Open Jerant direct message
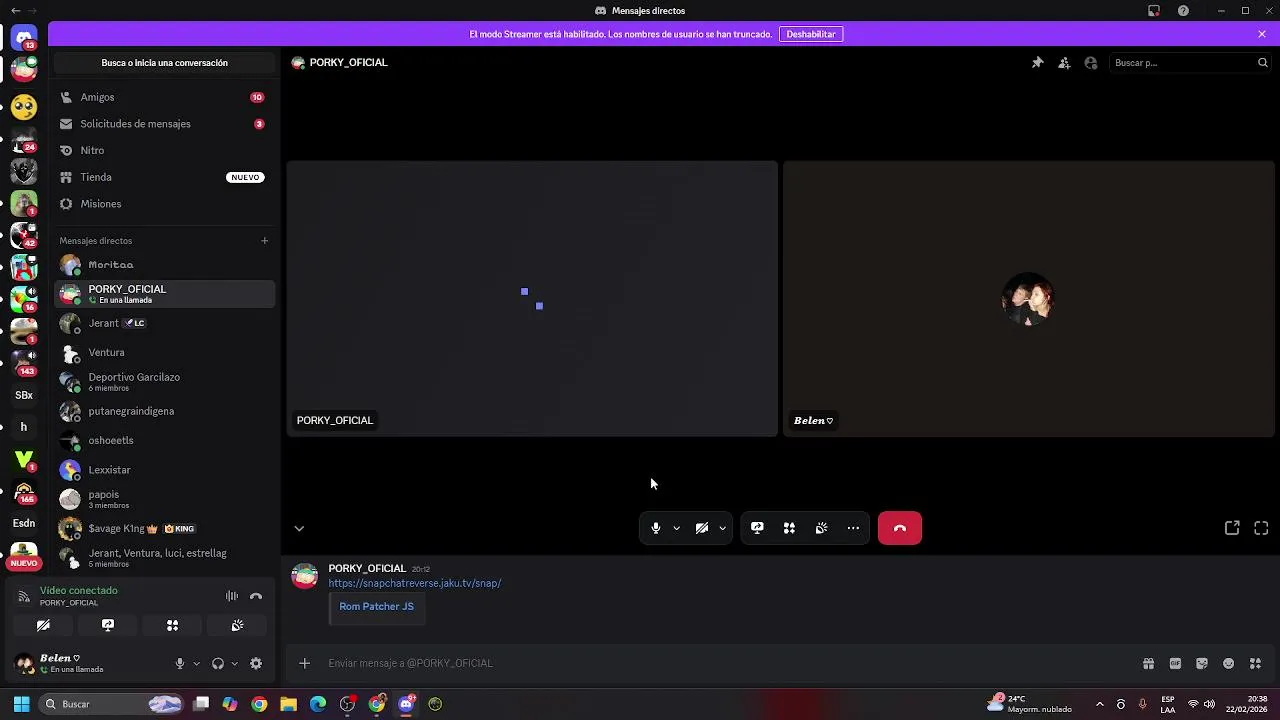 point(164,323)
